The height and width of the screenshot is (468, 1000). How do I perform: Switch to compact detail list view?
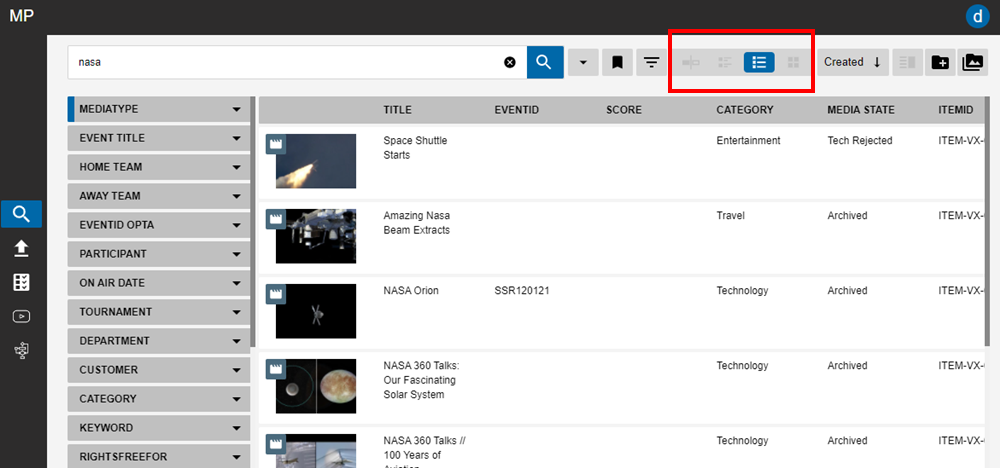point(725,62)
